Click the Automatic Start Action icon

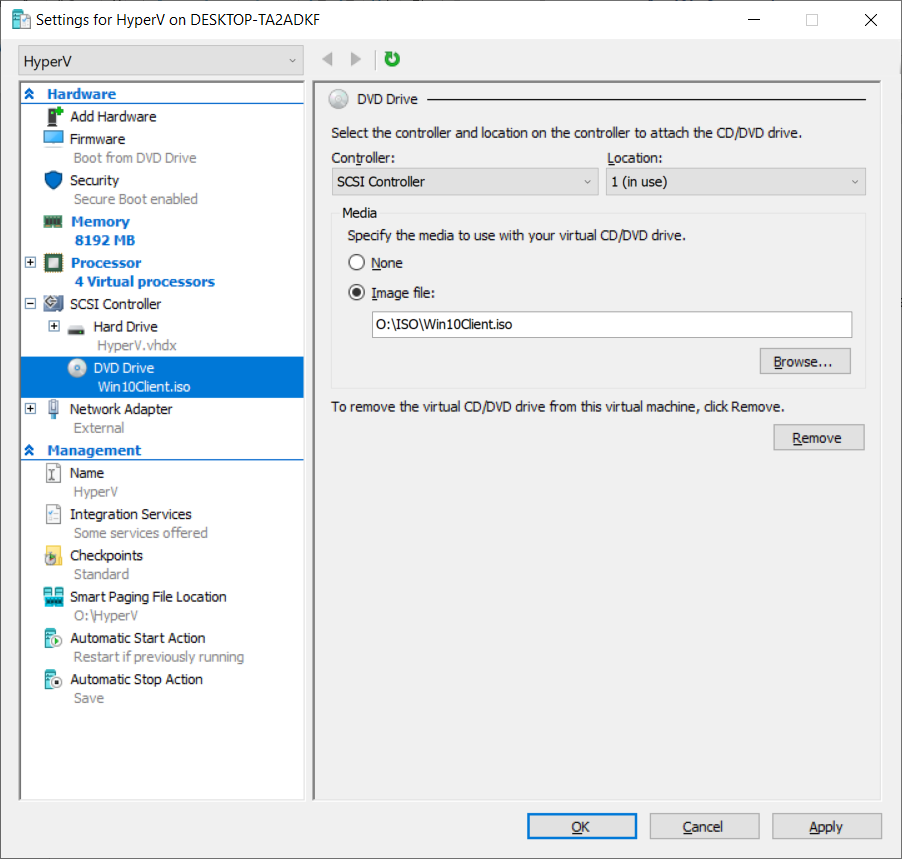click(x=54, y=638)
